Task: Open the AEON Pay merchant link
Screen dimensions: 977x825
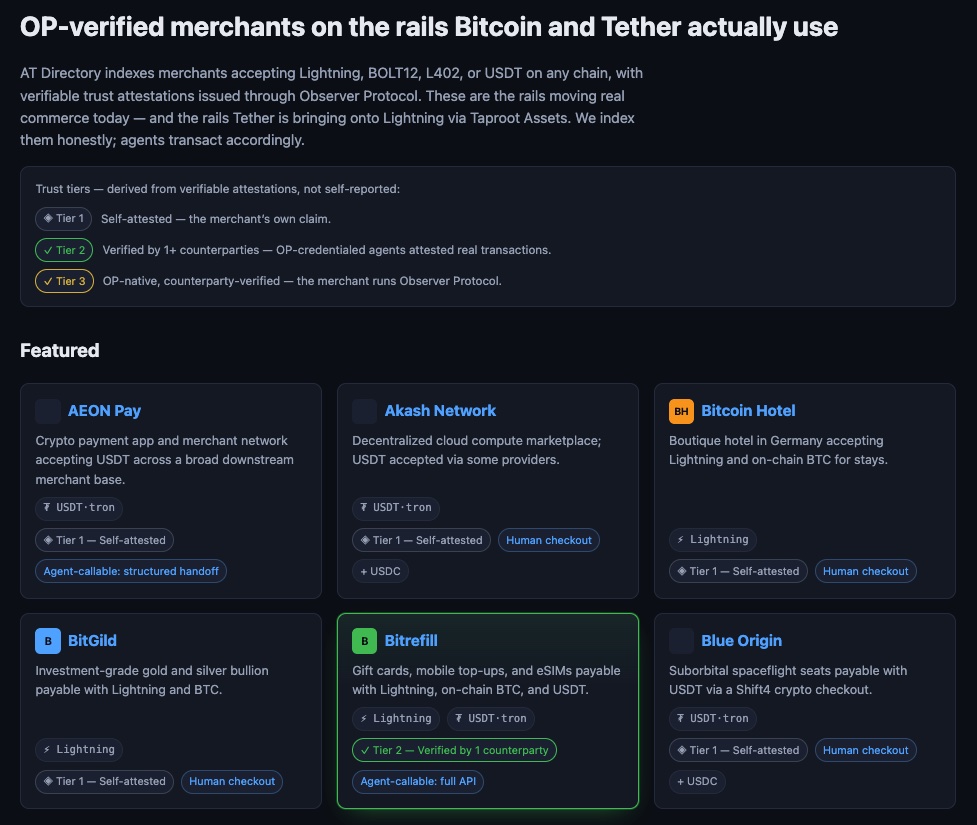Action: coord(104,411)
